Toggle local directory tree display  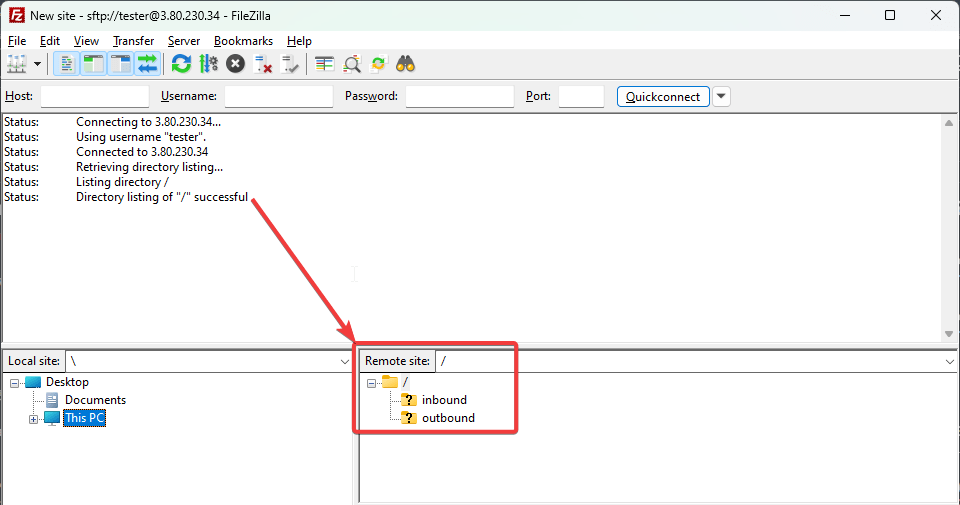click(94, 64)
